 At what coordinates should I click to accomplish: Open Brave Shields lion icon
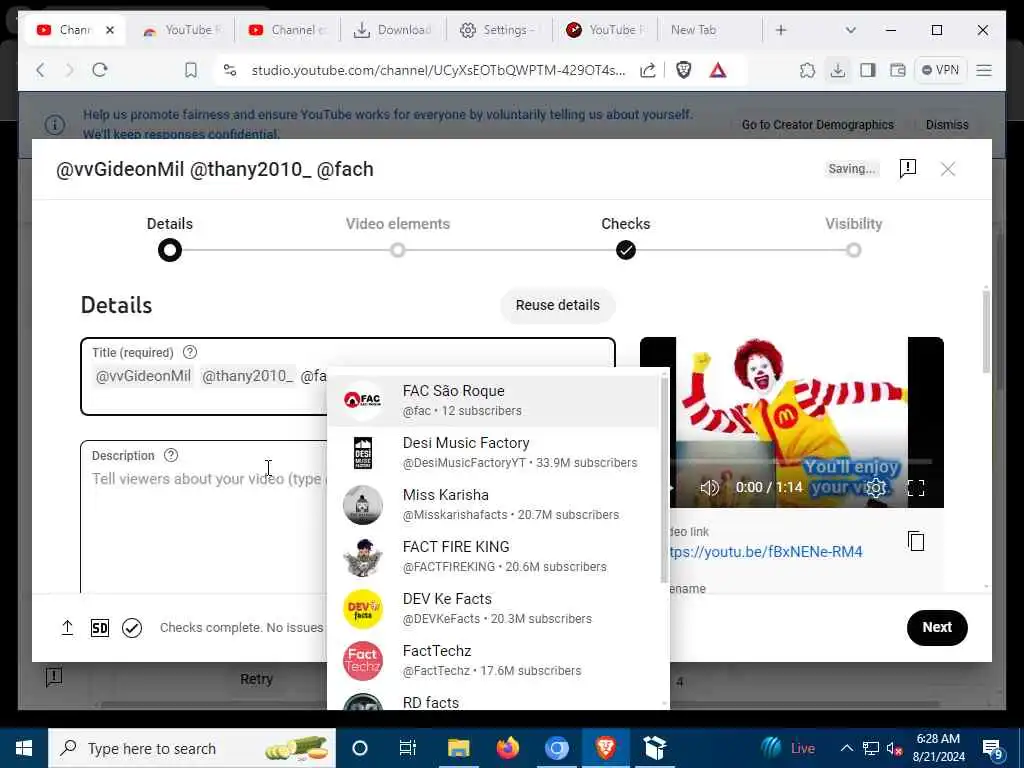[x=684, y=70]
